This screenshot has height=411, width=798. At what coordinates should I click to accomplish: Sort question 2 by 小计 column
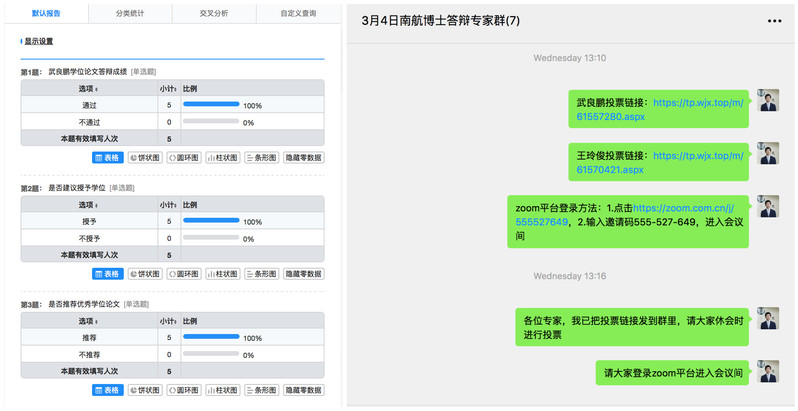(x=169, y=205)
